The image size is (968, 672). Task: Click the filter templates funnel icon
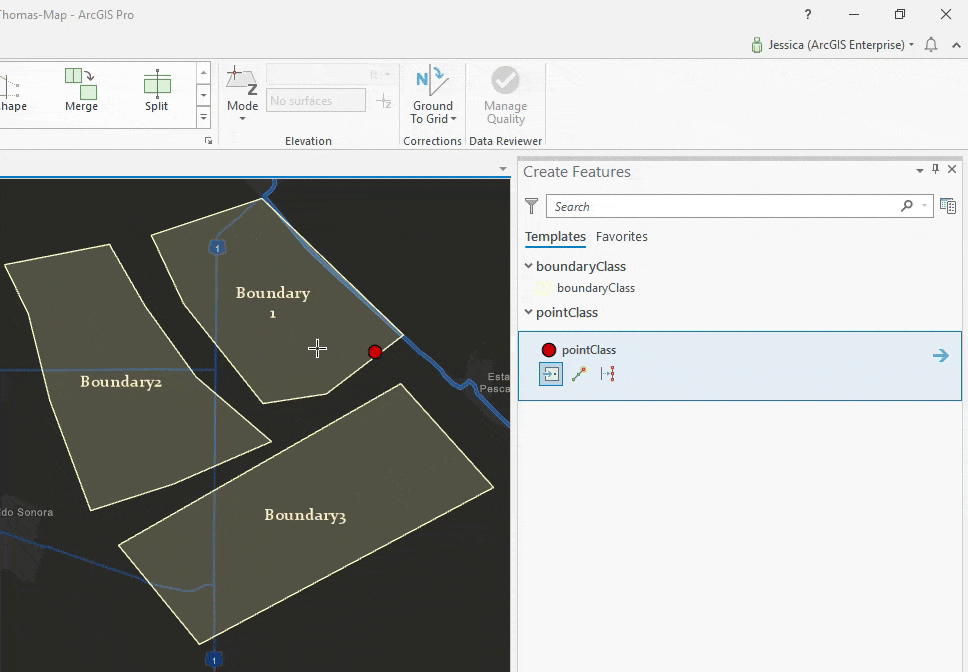pos(532,206)
